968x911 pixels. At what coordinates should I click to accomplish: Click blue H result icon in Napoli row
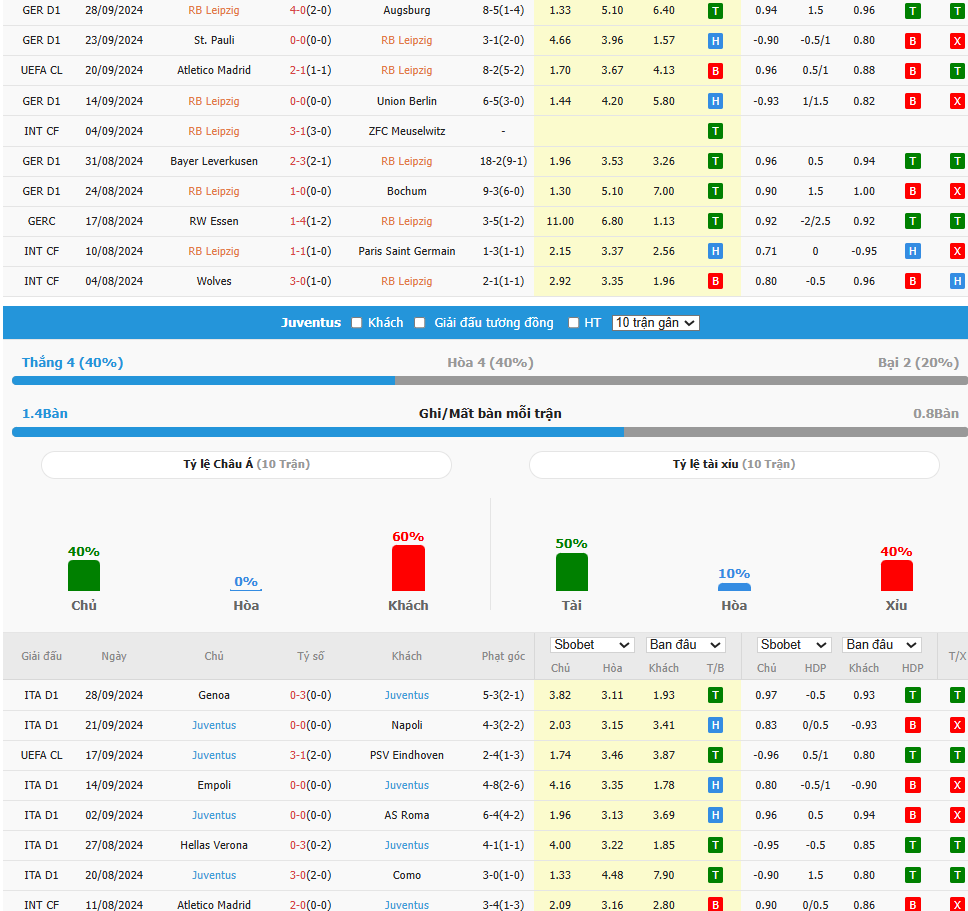click(x=715, y=725)
